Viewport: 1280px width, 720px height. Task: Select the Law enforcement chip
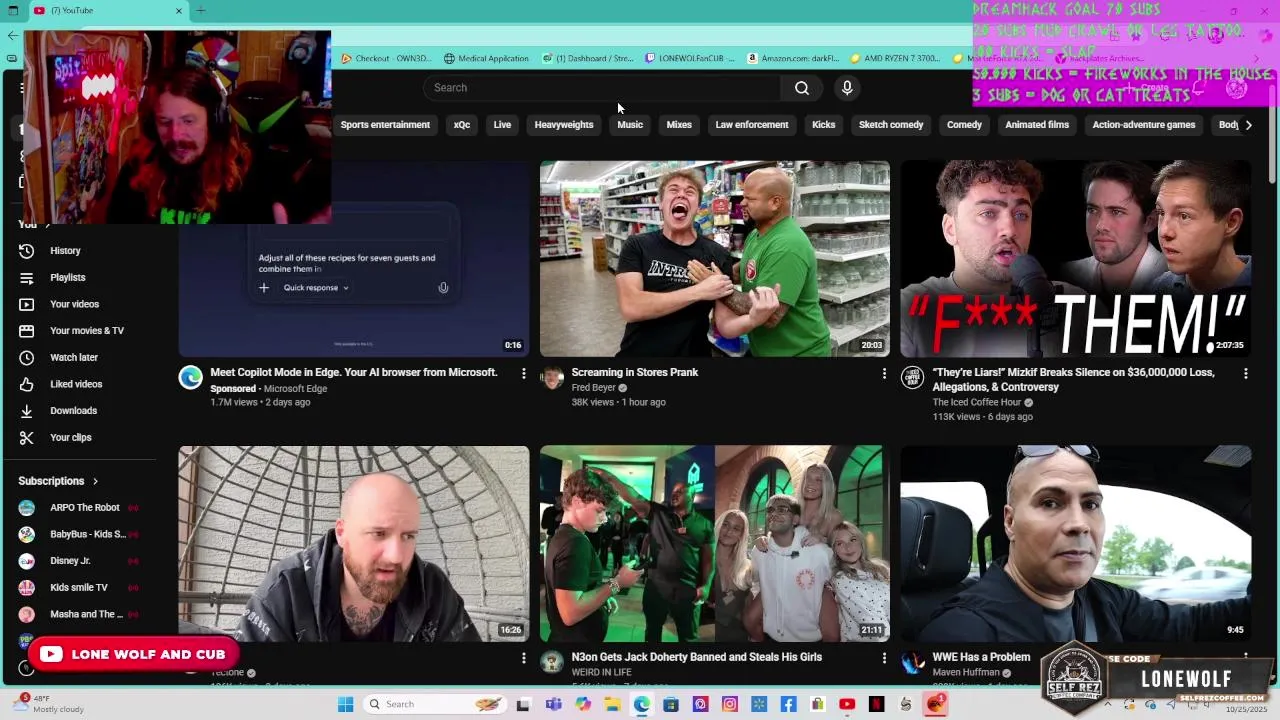(x=752, y=125)
